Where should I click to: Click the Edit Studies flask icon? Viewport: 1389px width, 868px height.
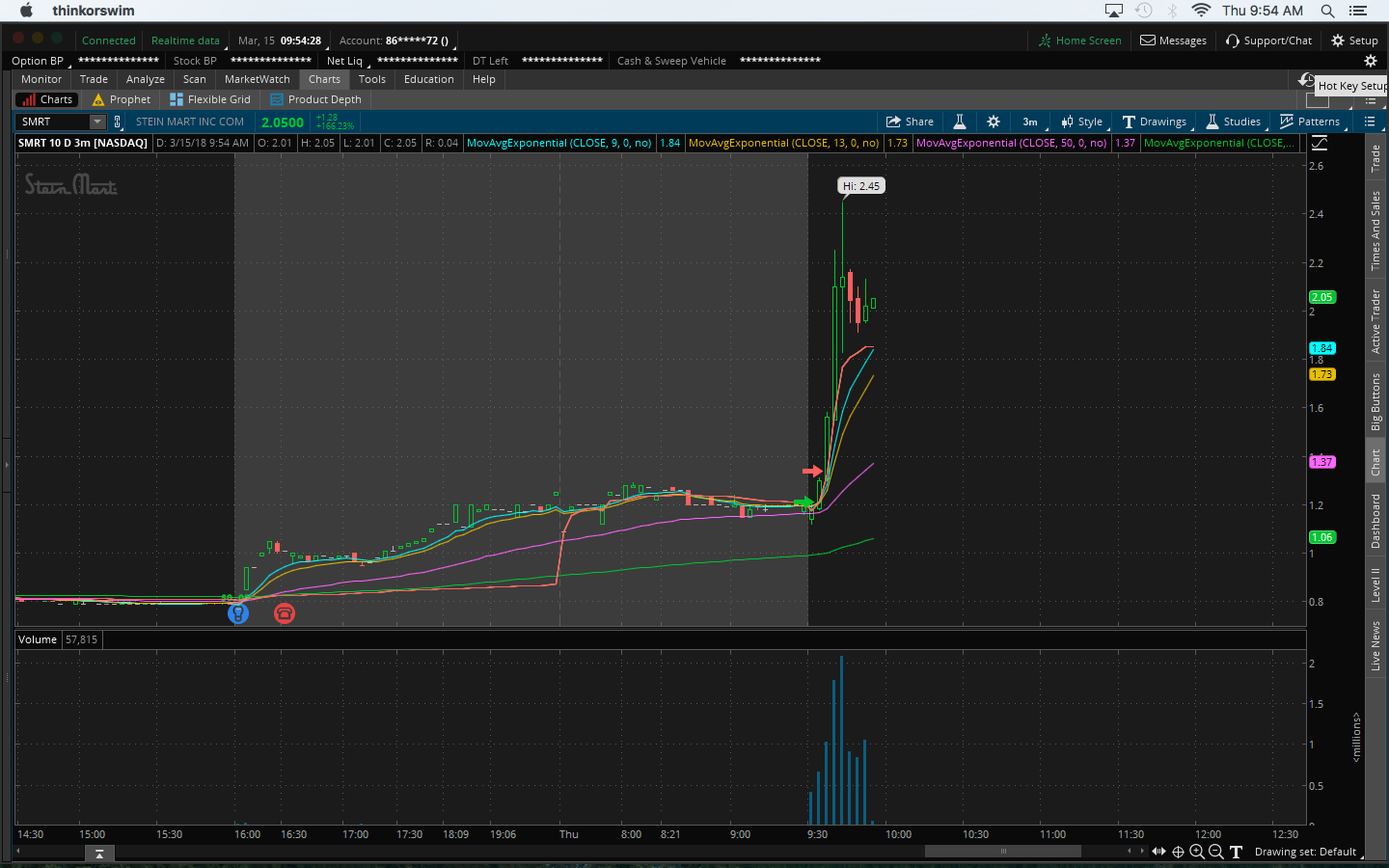coord(960,122)
